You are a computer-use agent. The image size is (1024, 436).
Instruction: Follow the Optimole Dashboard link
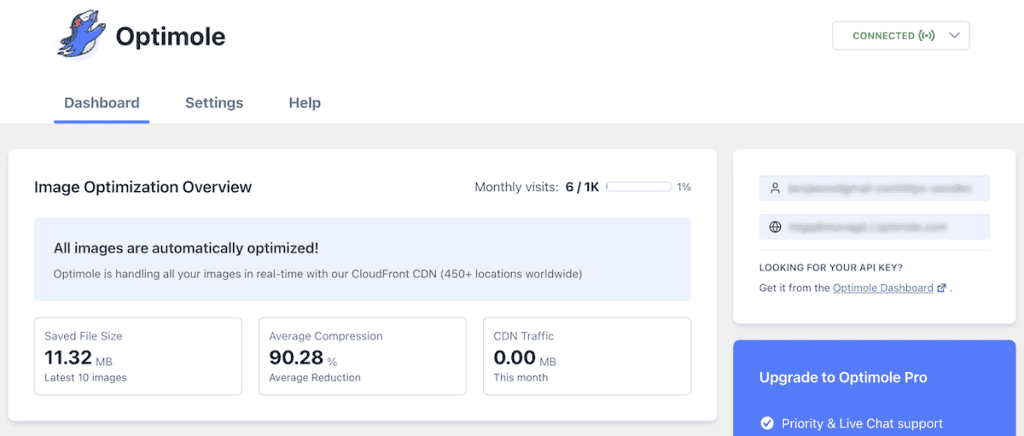883,288
